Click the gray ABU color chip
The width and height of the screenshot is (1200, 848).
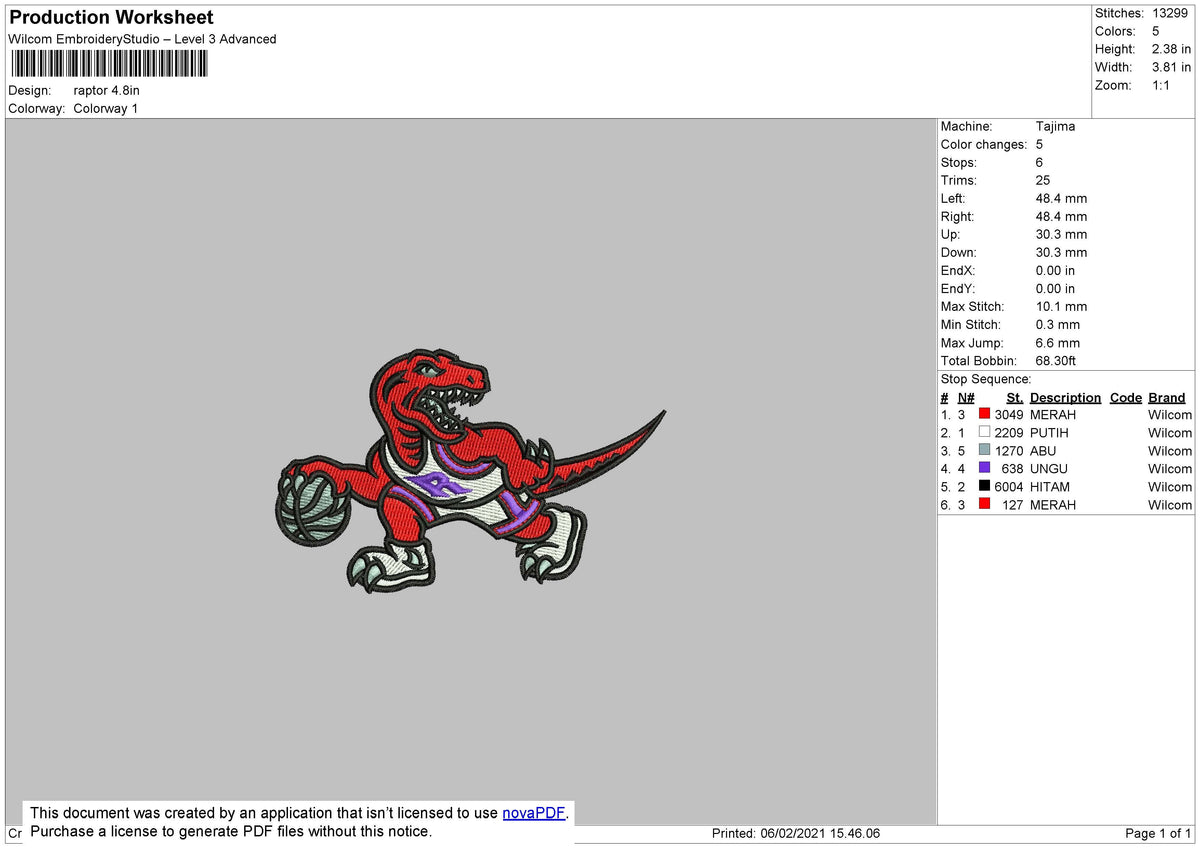[983, 450]
